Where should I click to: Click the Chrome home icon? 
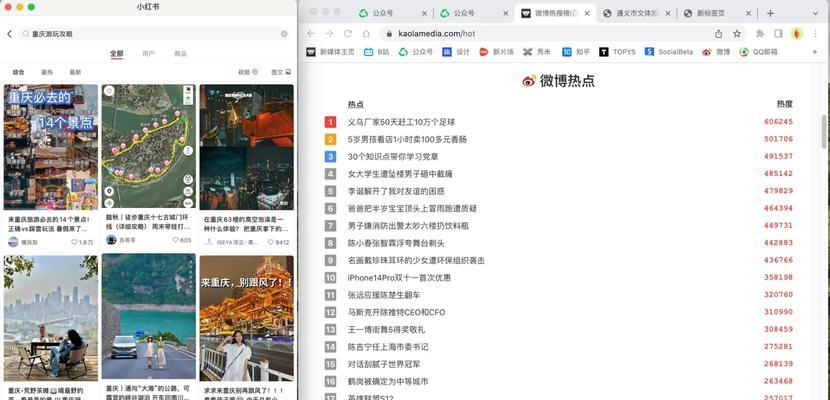366,34
